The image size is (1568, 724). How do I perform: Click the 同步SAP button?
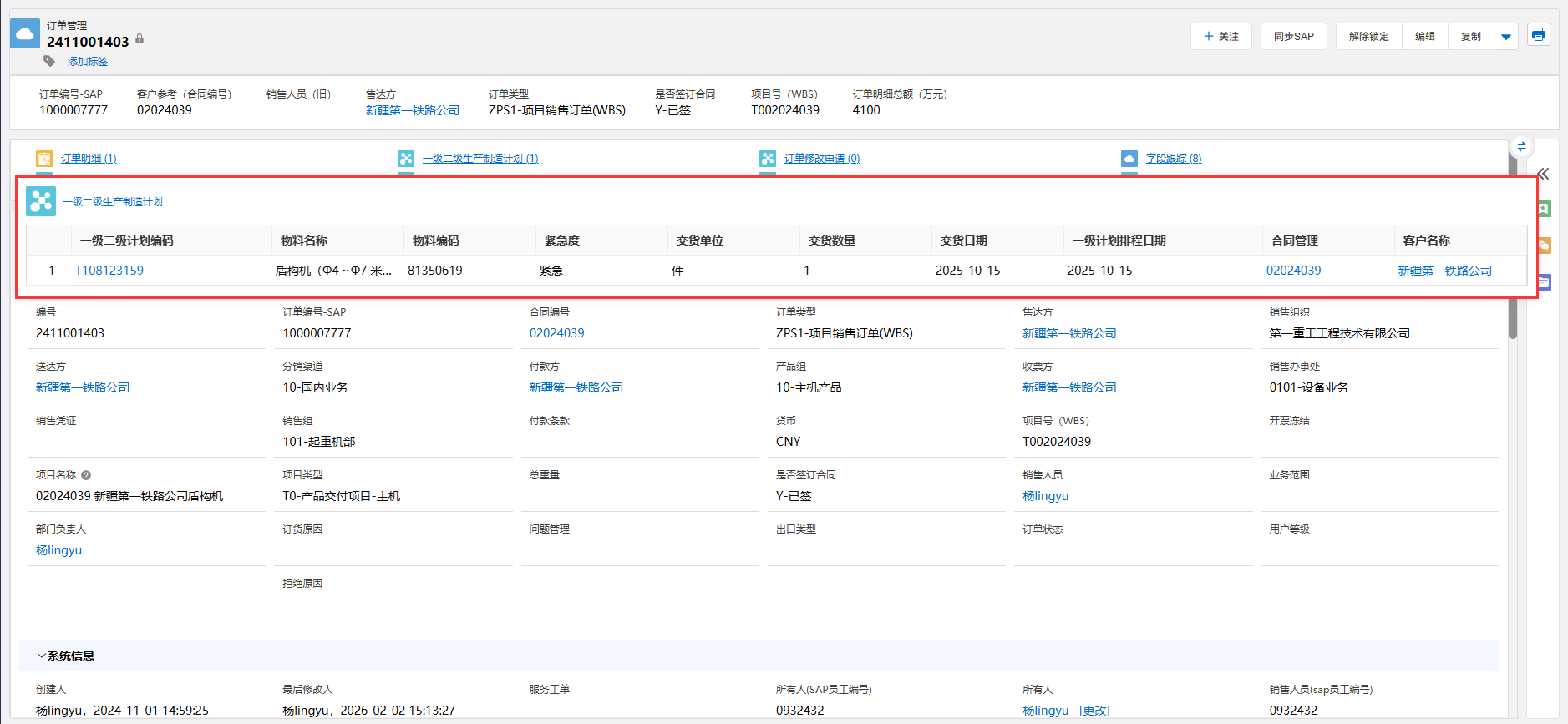1293,37
